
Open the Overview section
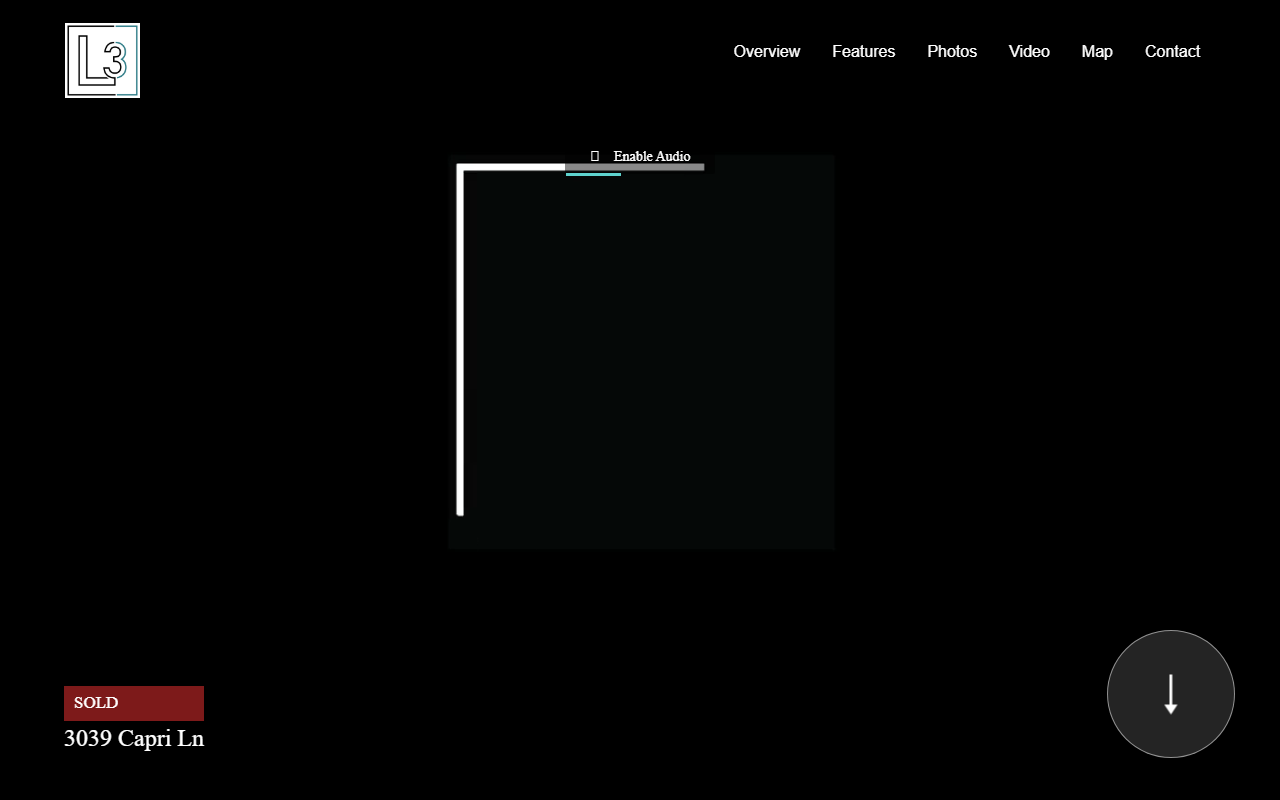[x=767, y=51]
